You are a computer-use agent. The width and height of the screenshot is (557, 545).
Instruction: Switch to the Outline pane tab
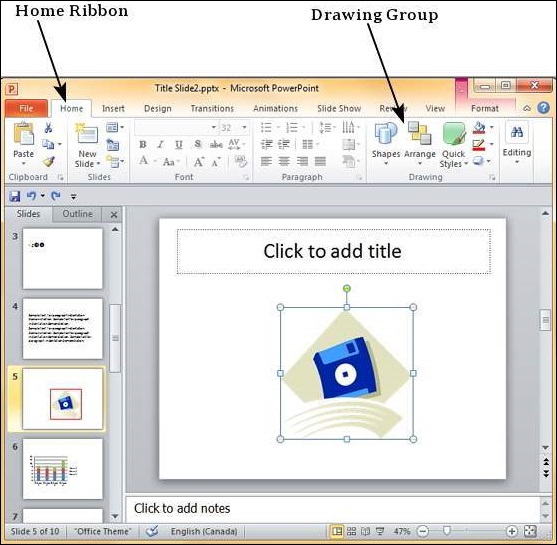coord(77,214)
